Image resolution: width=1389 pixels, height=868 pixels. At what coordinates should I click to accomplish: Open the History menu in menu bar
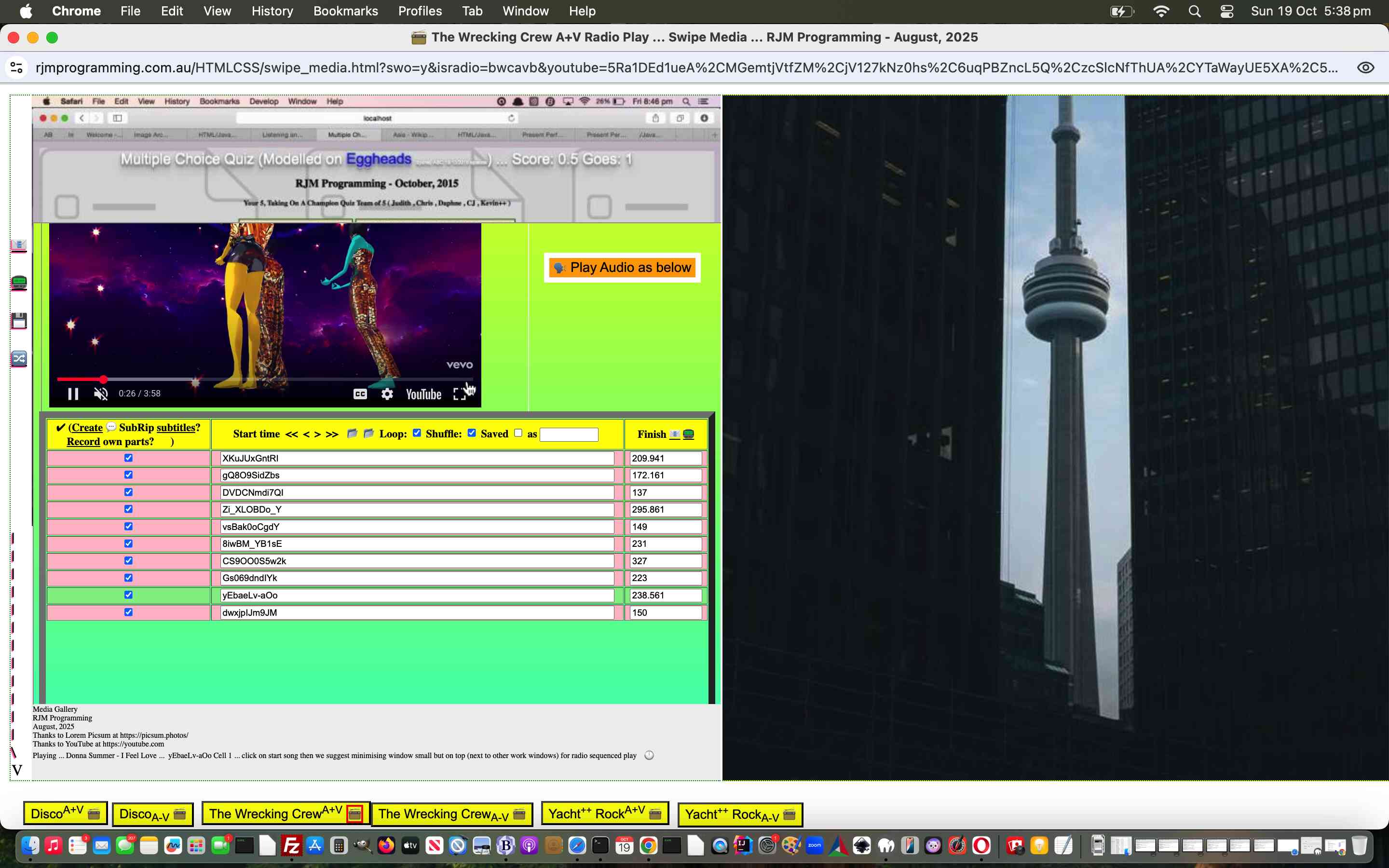(272, 11)
